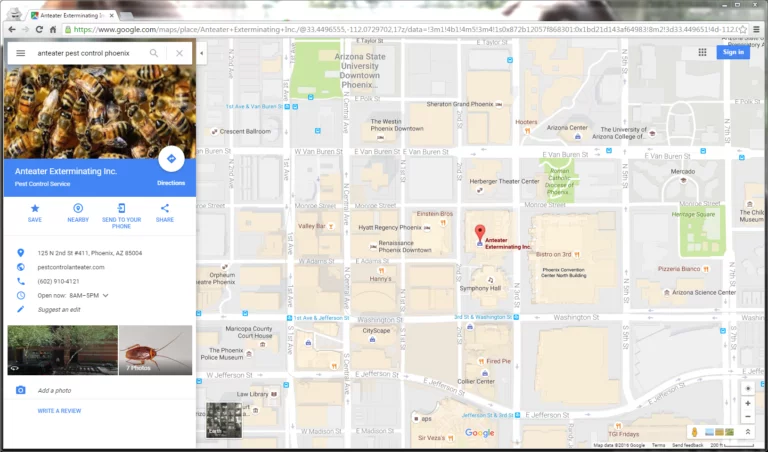Click the TGI Fridays restaurant marker
Screen dimensions: 768x452
point(618,426)
